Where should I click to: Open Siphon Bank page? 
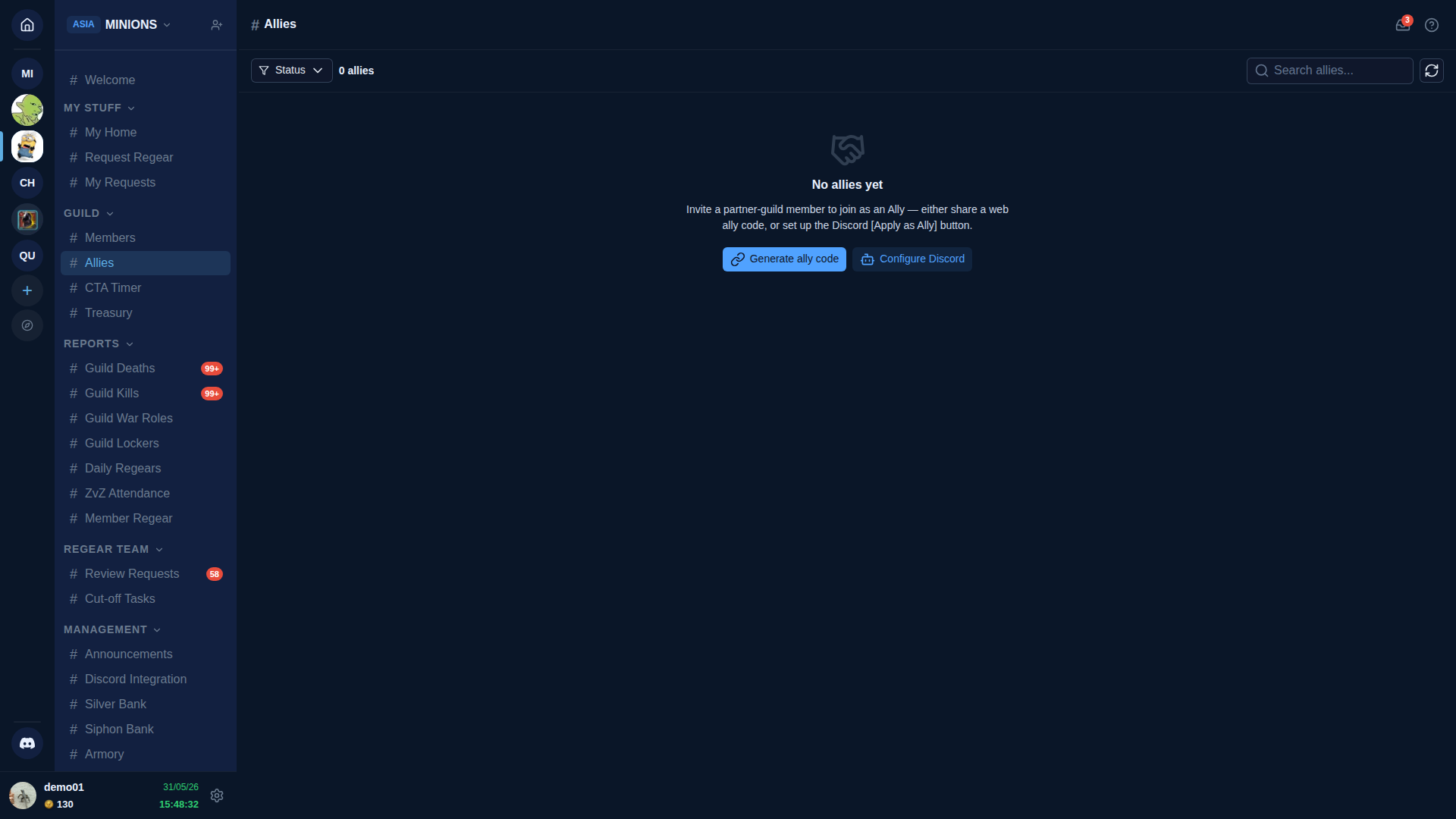point(146,730)
